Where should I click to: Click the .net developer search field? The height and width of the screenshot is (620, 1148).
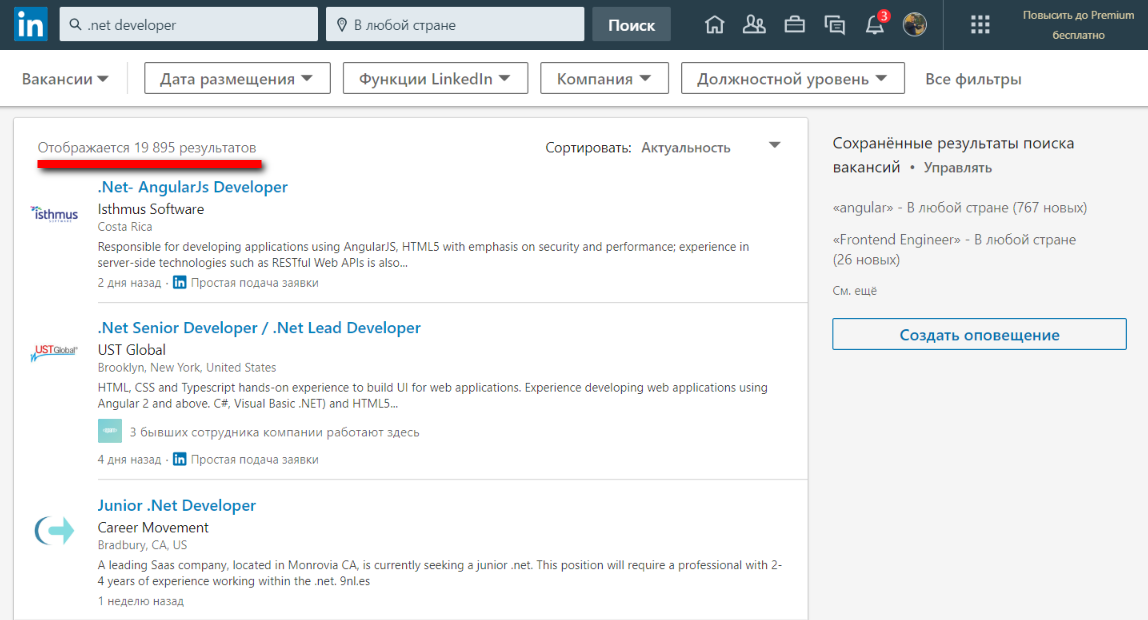[x=189, y=25]
